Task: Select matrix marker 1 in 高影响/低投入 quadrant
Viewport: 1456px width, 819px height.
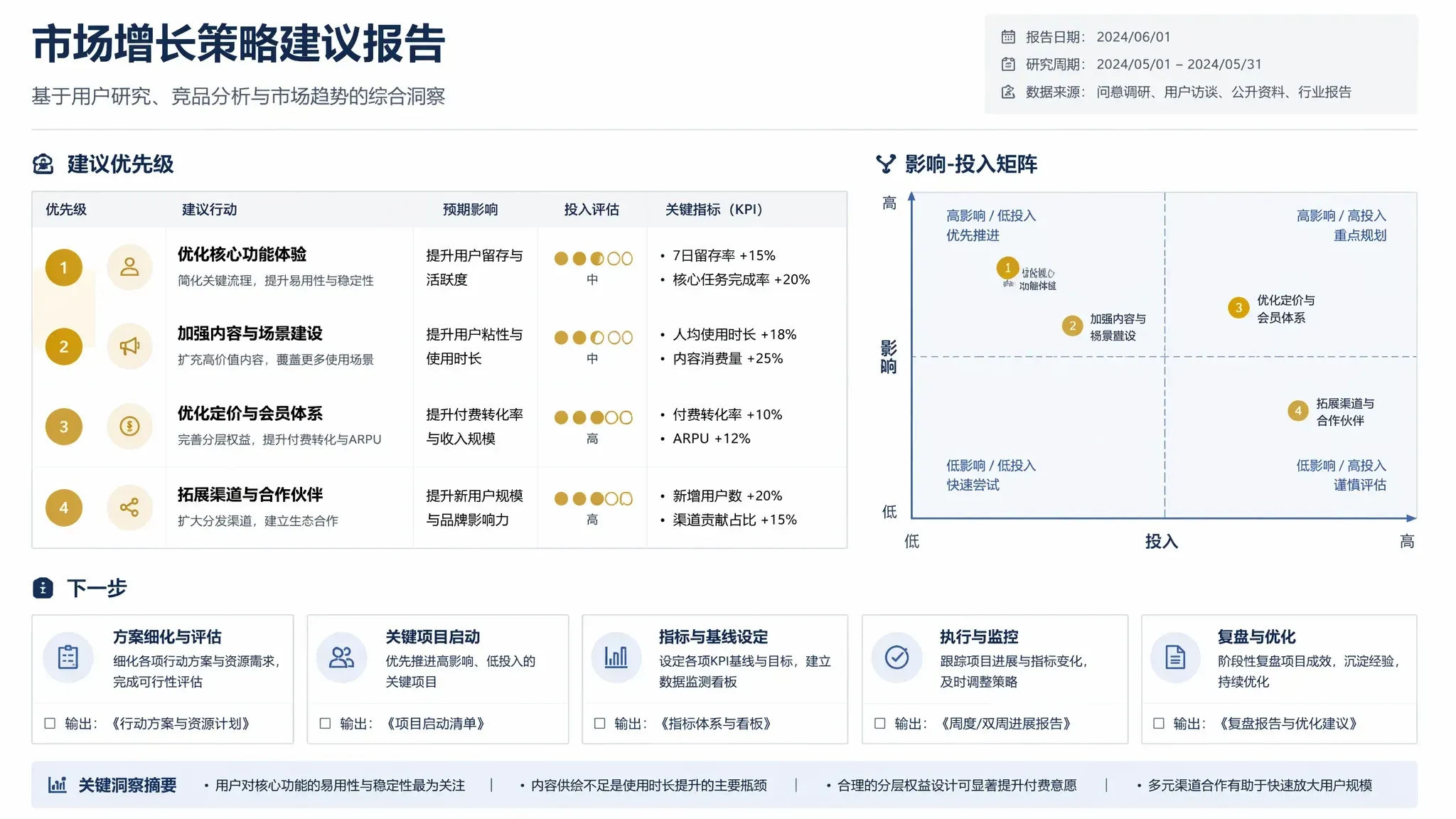Action: (x=1007, y=268)
